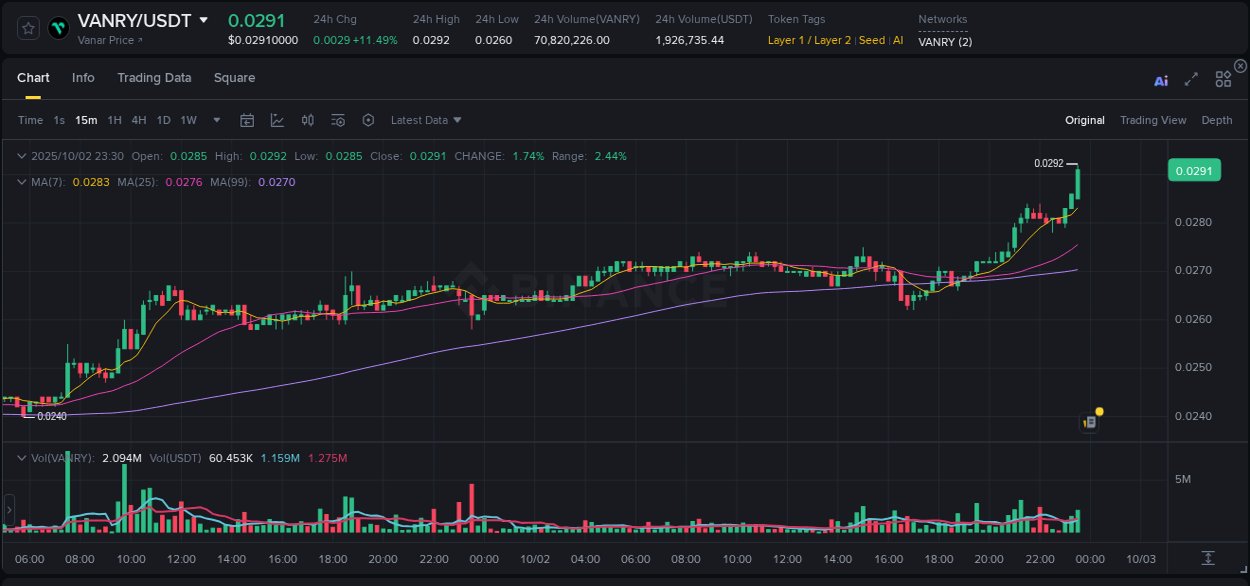Open more timeframes dropdown next to 1W
The width and height of the screenshot is (1250, 586).
coord(215,120)
